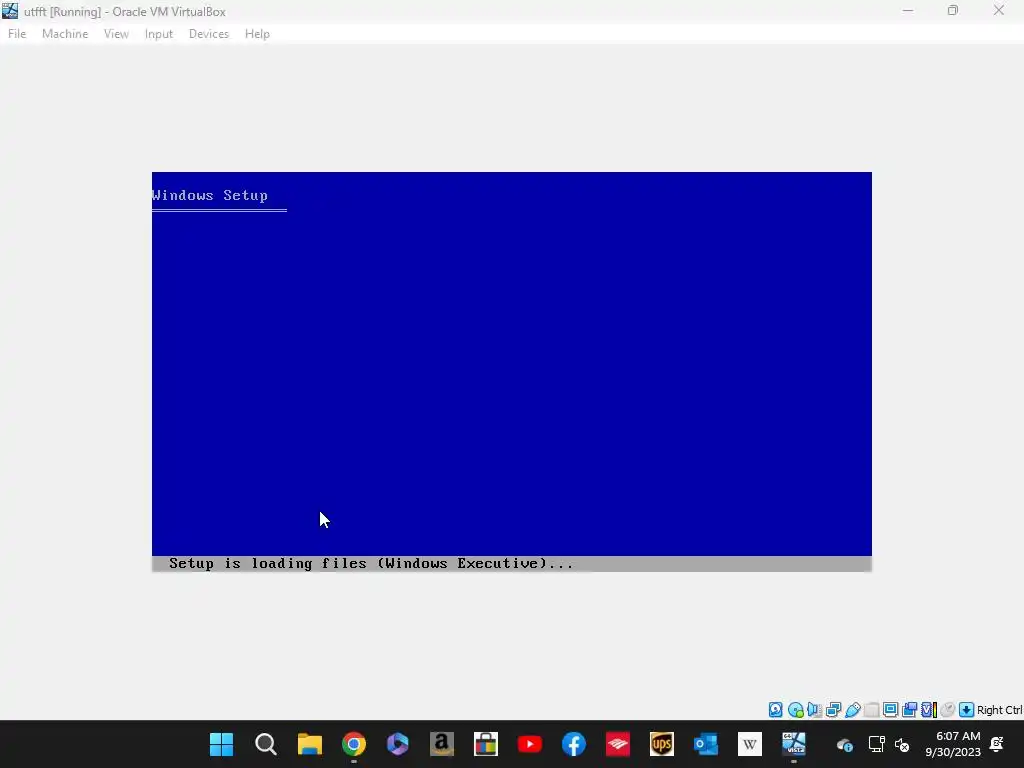Viewport: 1024px width, 768px height.
Task: Open Outlook from the taskbar
Action: point(706,744)
